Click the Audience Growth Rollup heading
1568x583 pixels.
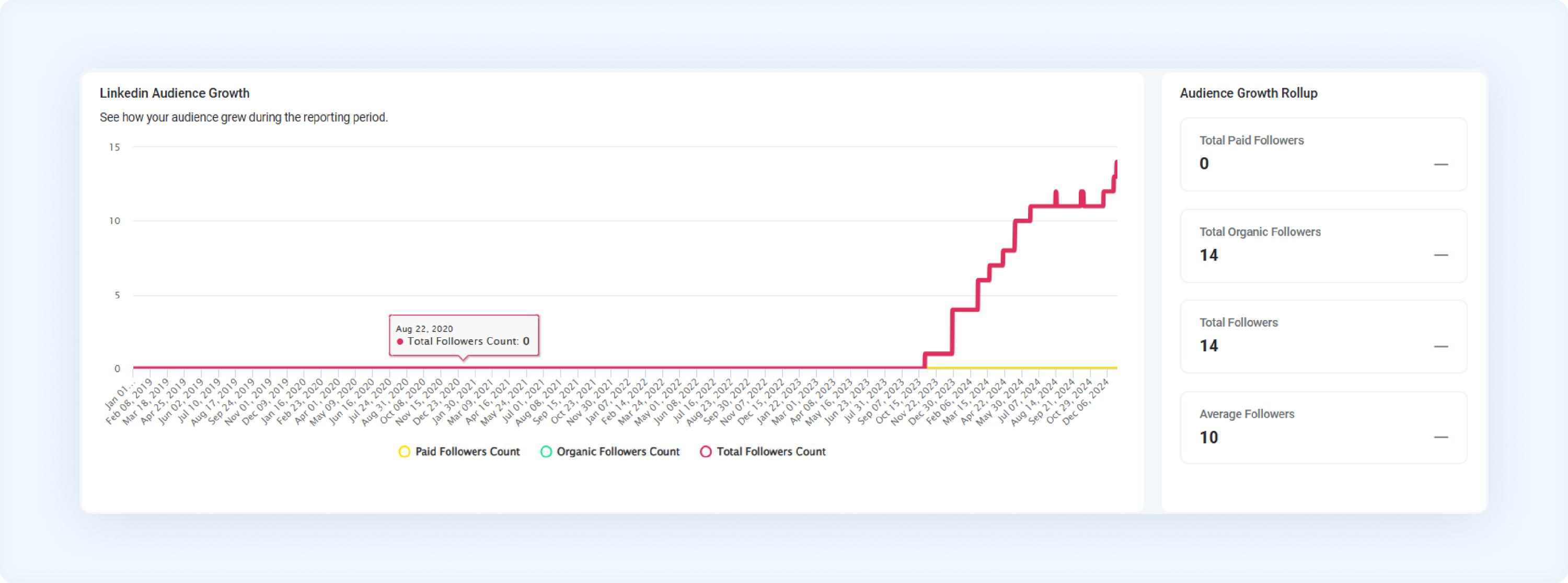[x=1249, y=93]
